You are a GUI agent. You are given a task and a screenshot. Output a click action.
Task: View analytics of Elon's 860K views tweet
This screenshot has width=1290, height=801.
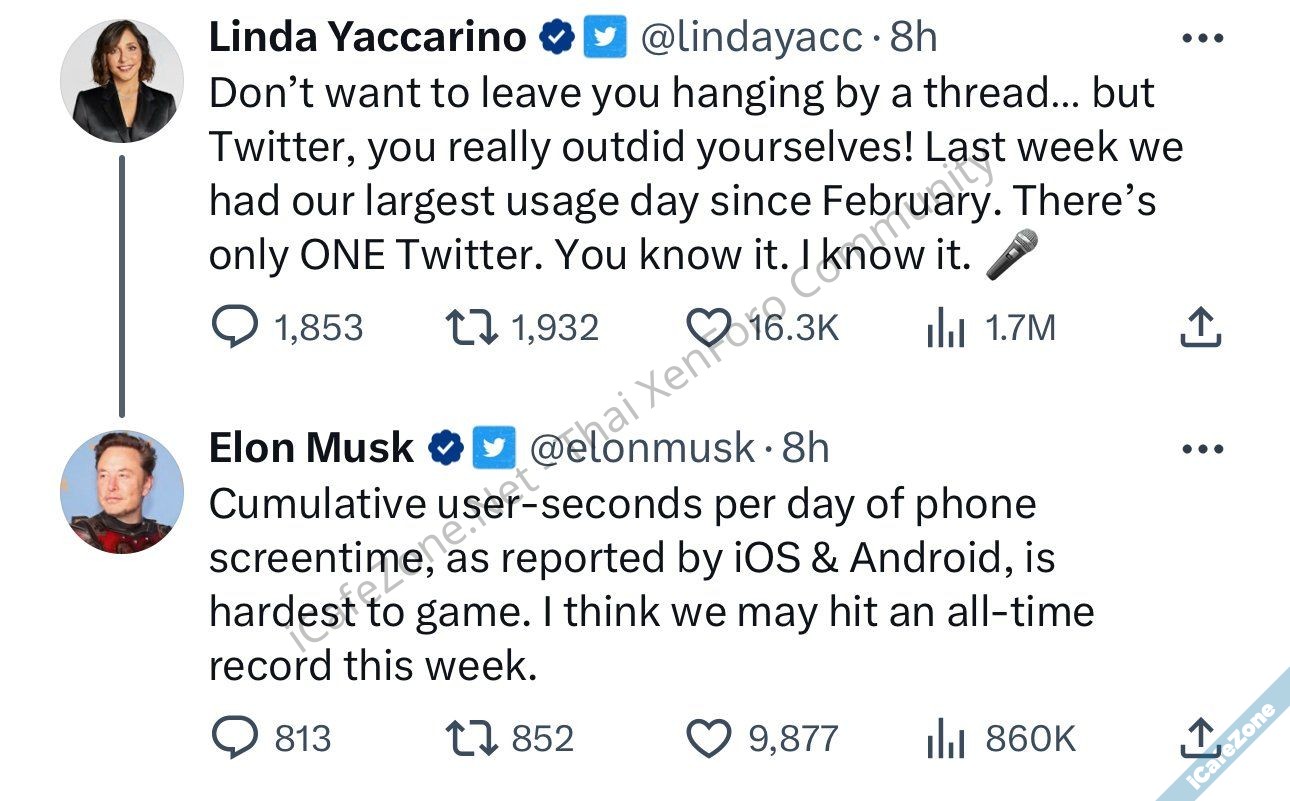coord(945,740)
